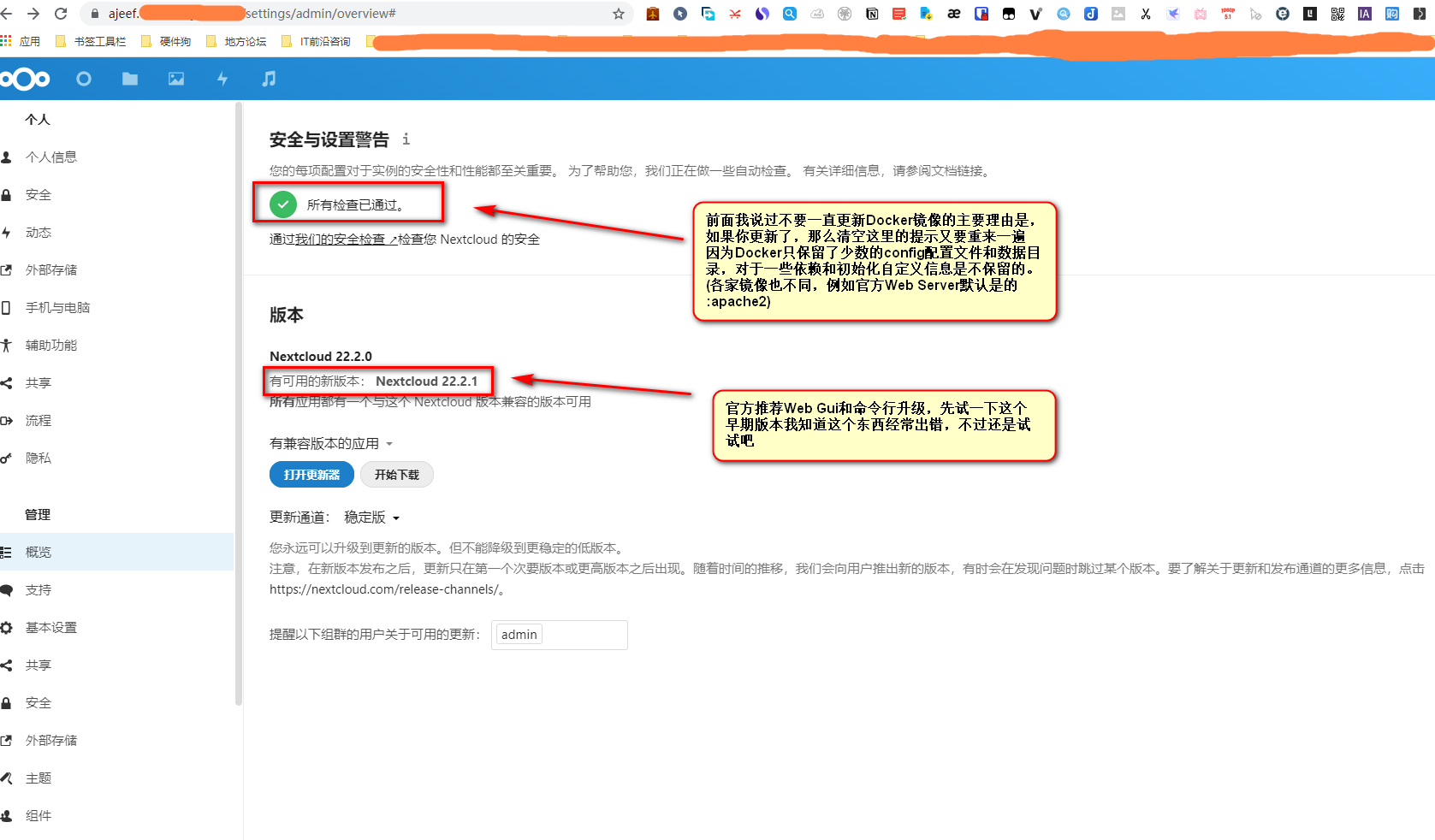
Task: Open the 地方论坛 bookmark folder
Action: tap(236, 41)
